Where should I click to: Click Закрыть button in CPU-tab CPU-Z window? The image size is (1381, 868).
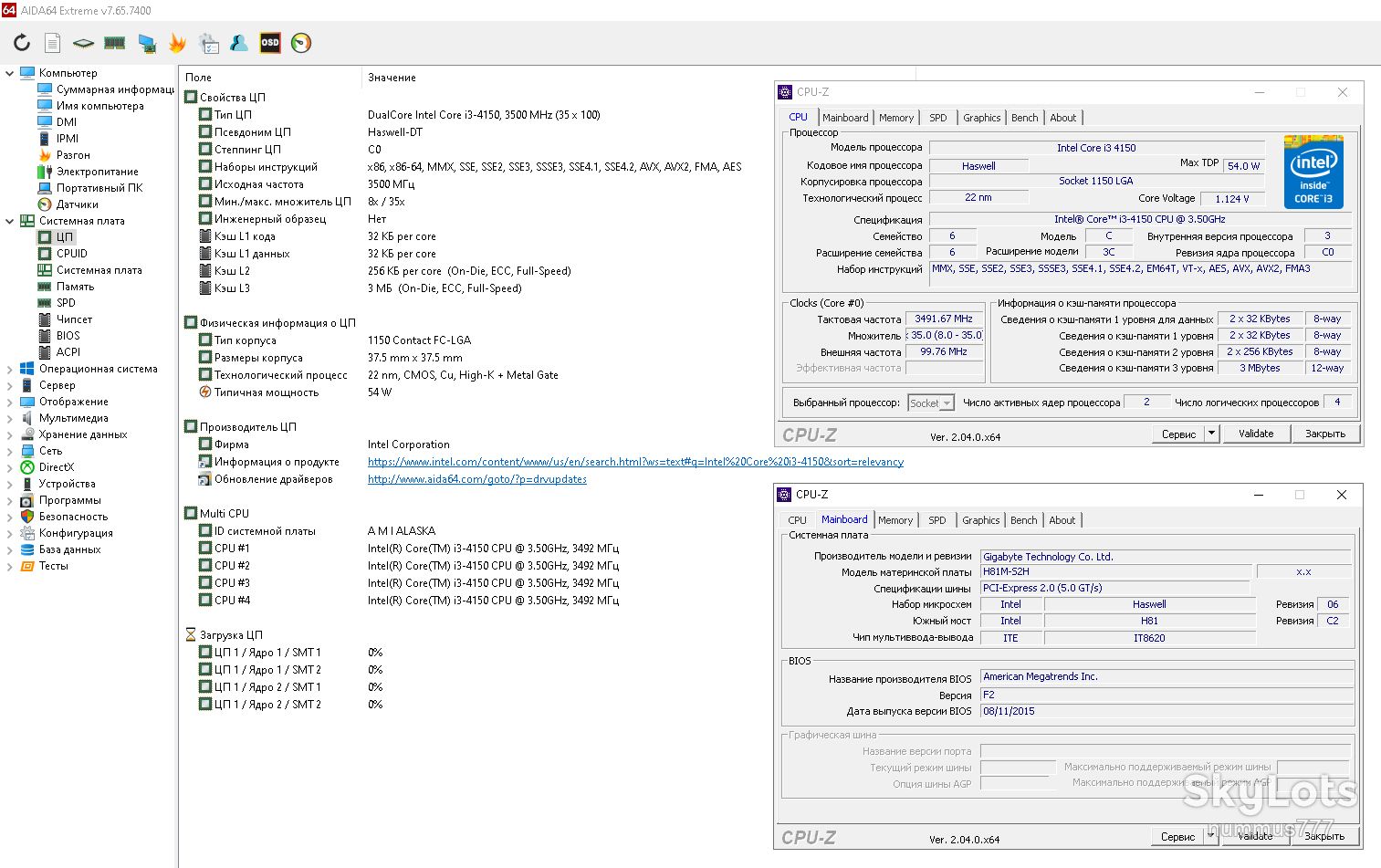(1325, 434)
